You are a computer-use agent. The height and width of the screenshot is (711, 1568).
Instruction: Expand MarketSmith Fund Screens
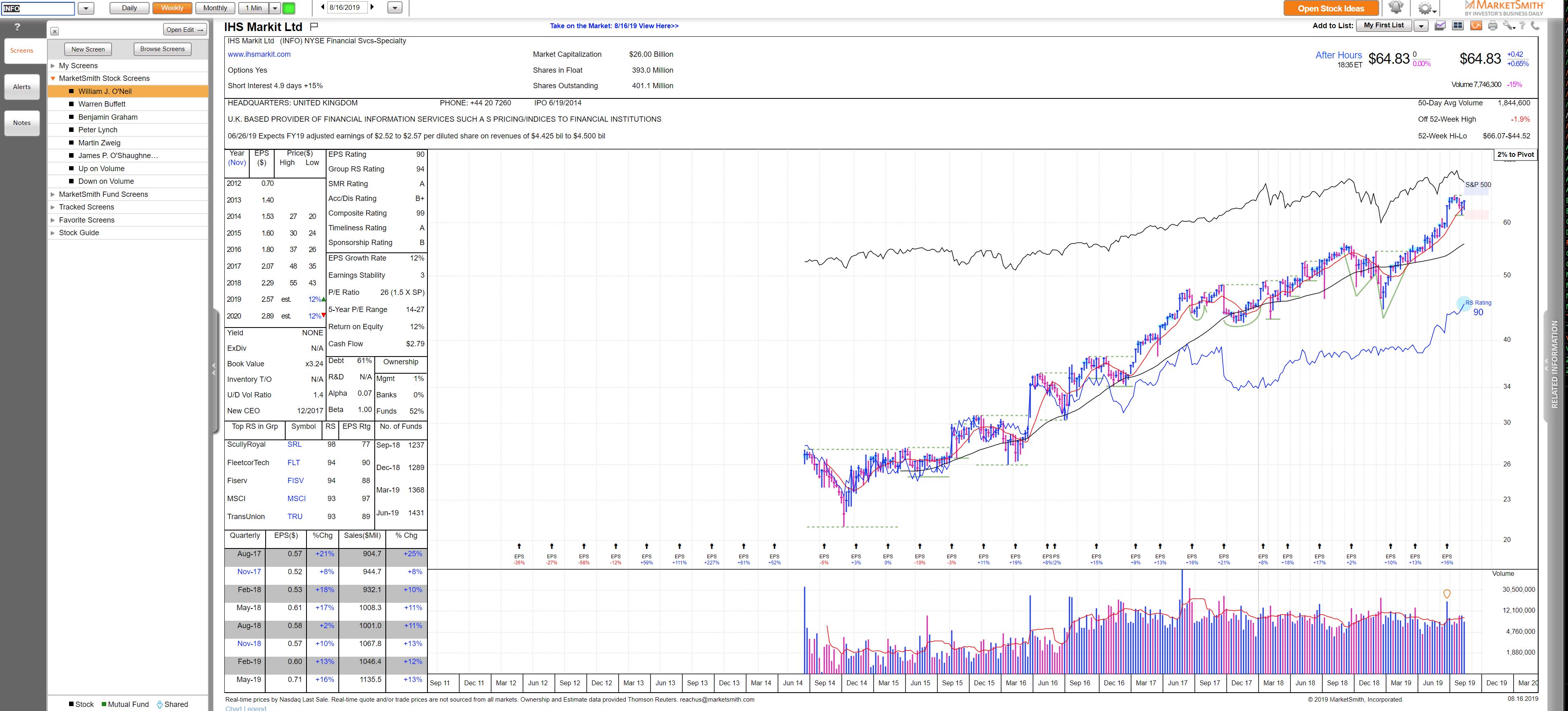(x=53, y=195)
